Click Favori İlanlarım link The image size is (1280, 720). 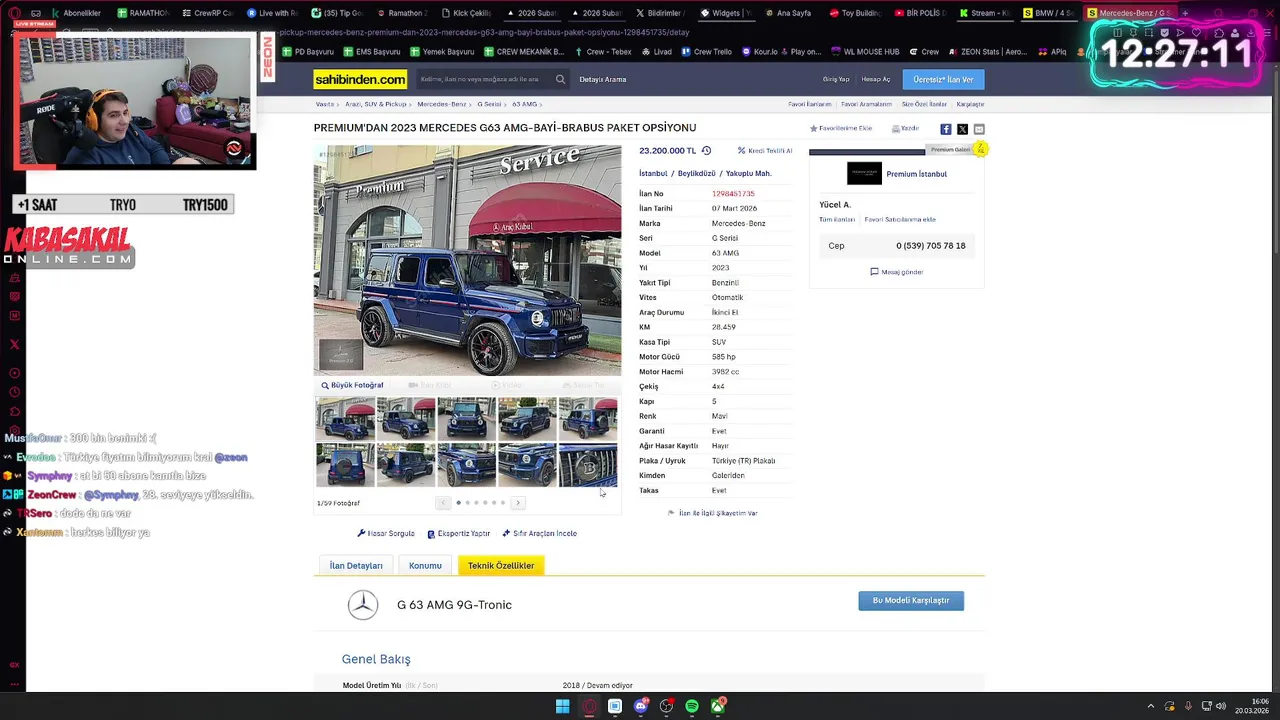tap(810, 104)
